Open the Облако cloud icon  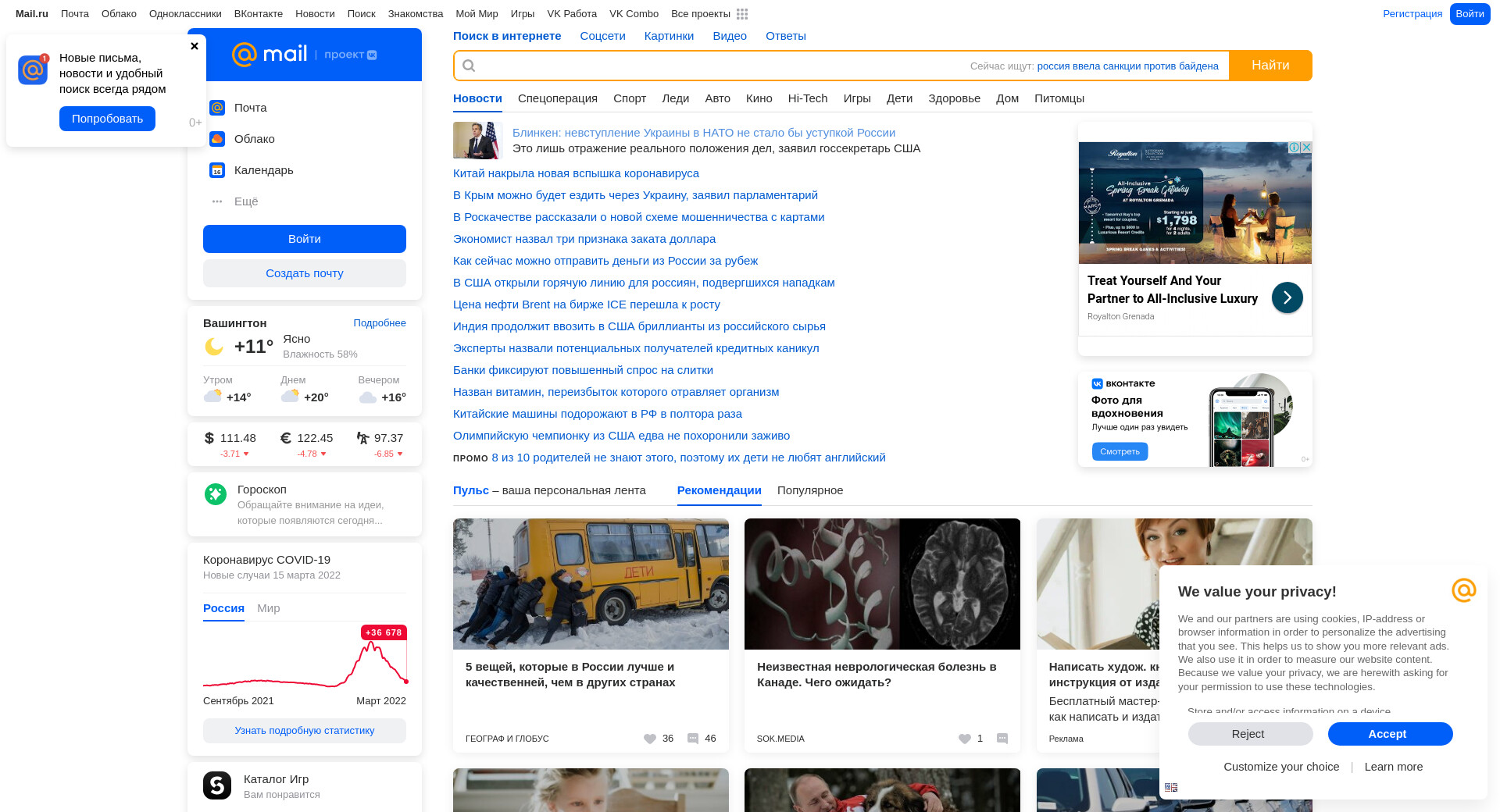tap(217, 139)
